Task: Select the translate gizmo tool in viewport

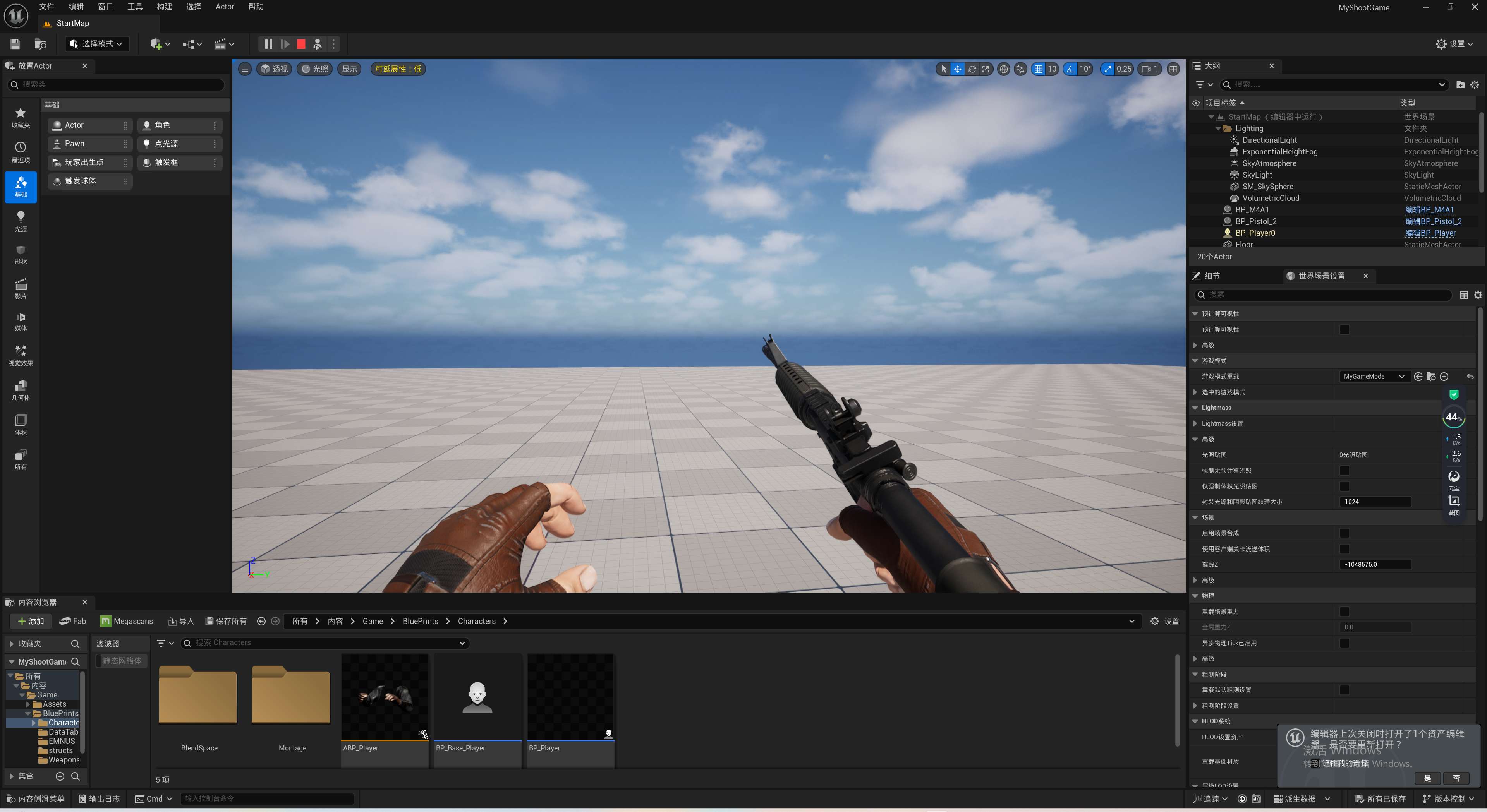Action: pos(958,69)
